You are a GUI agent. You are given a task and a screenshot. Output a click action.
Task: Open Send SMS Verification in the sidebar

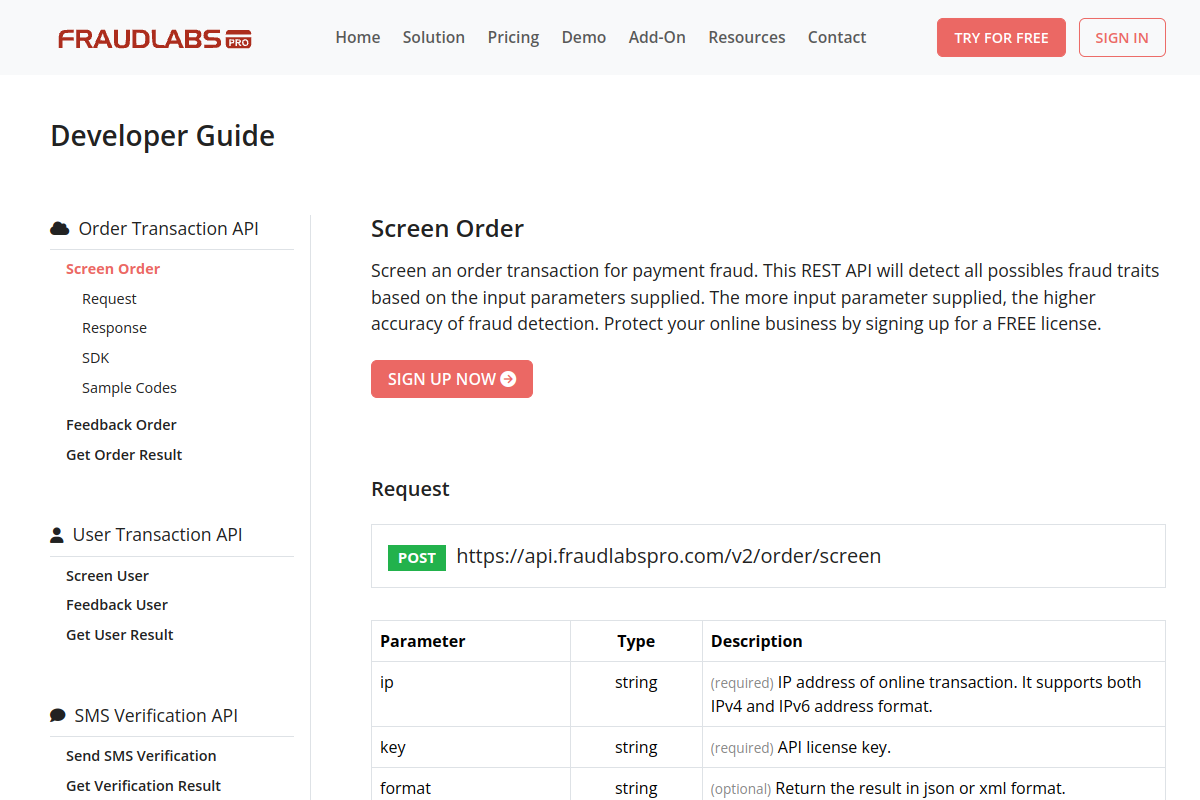click(x=141, y=756)
